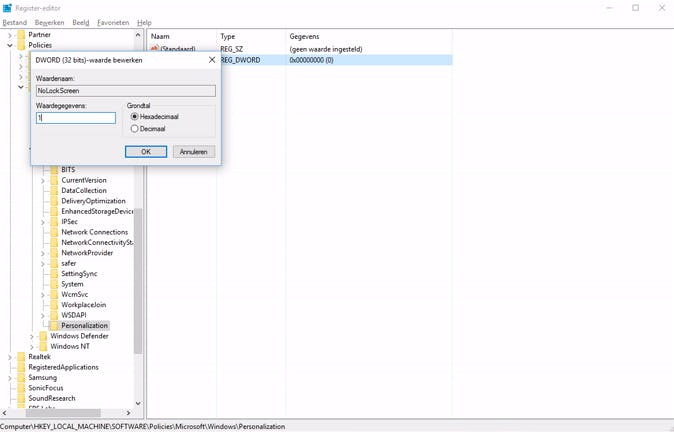Click the DataCollection folder icon
The image size is (674, 432).
(54, 190)
